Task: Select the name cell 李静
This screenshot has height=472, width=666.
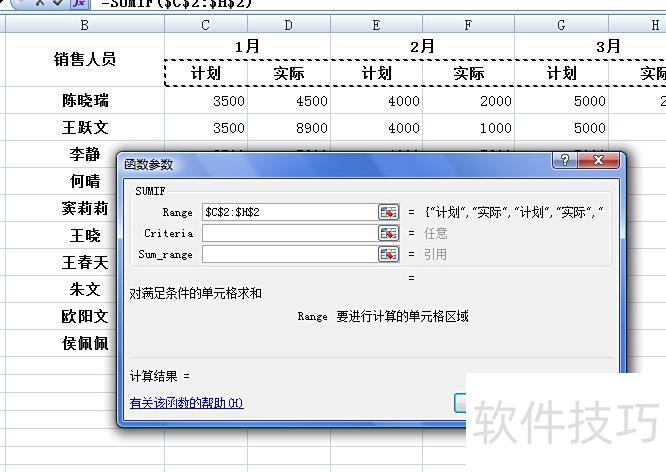Action: 85,154
